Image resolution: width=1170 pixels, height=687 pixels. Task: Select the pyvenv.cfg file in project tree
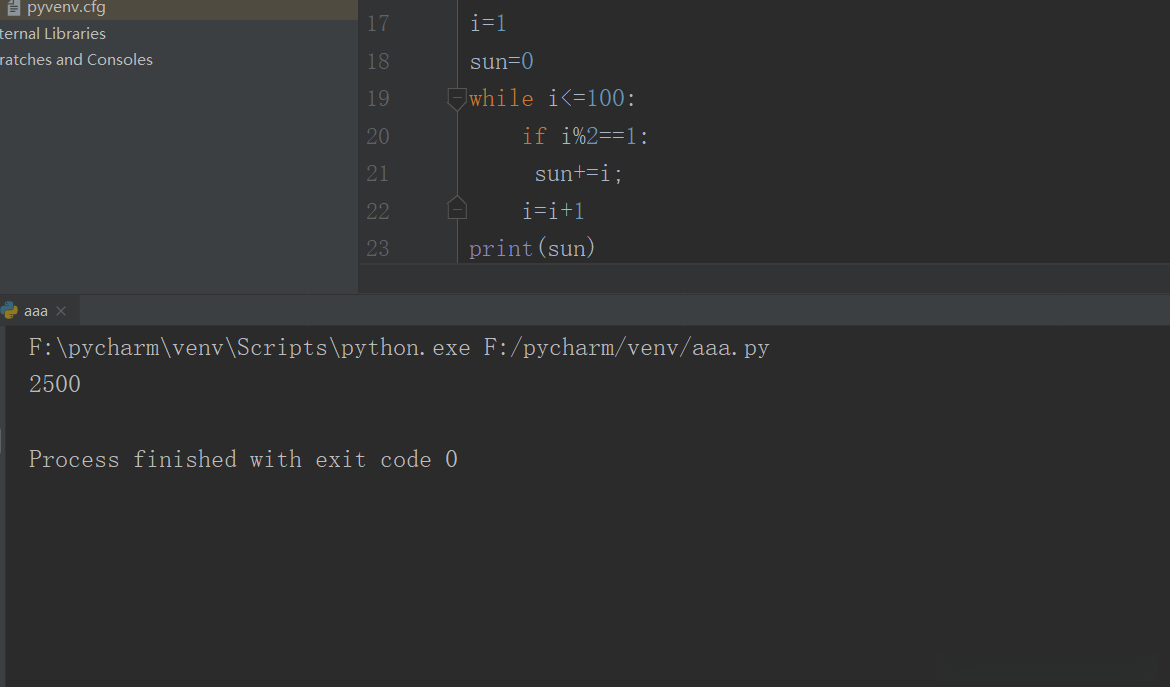tap(178, 8)
